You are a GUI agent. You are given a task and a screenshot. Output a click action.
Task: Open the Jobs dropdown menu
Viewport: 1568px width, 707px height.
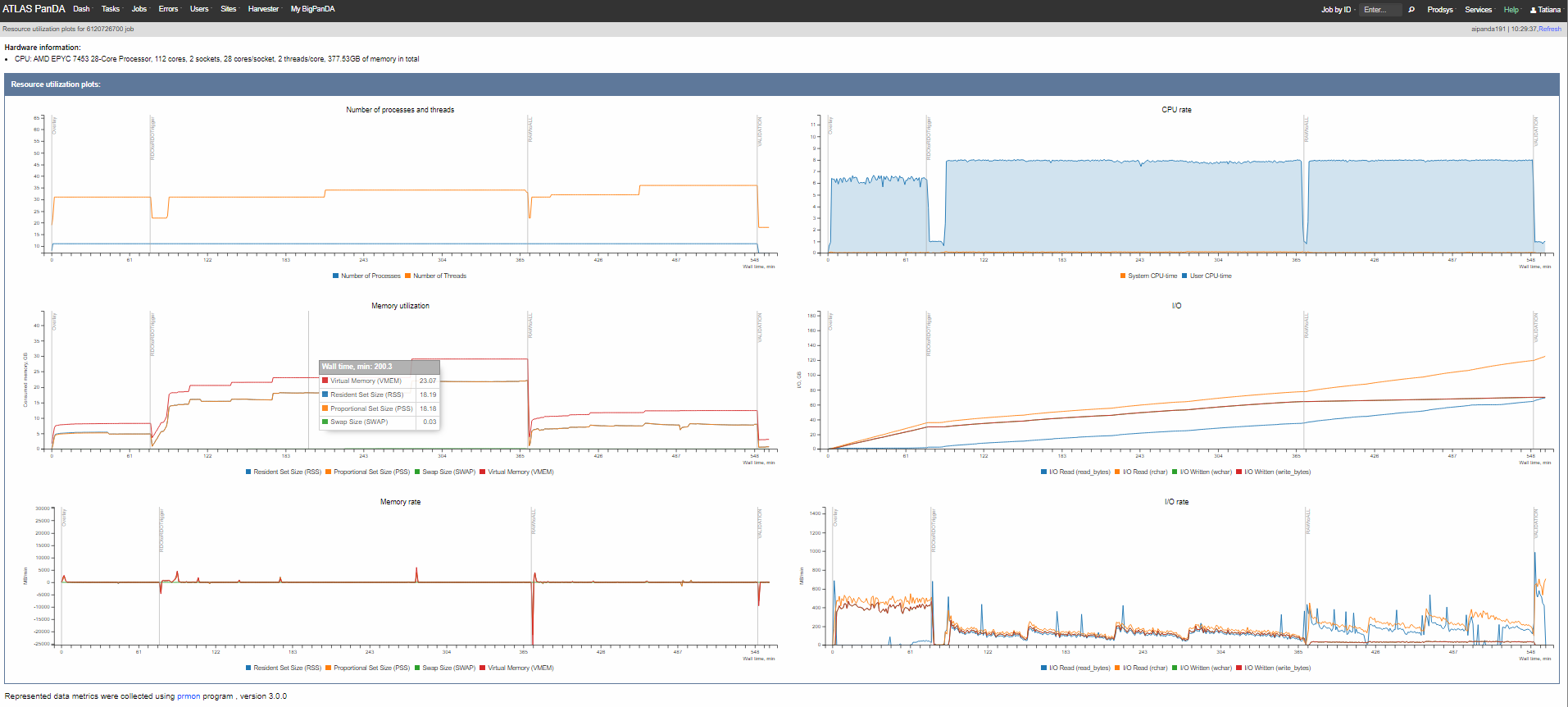140,9
